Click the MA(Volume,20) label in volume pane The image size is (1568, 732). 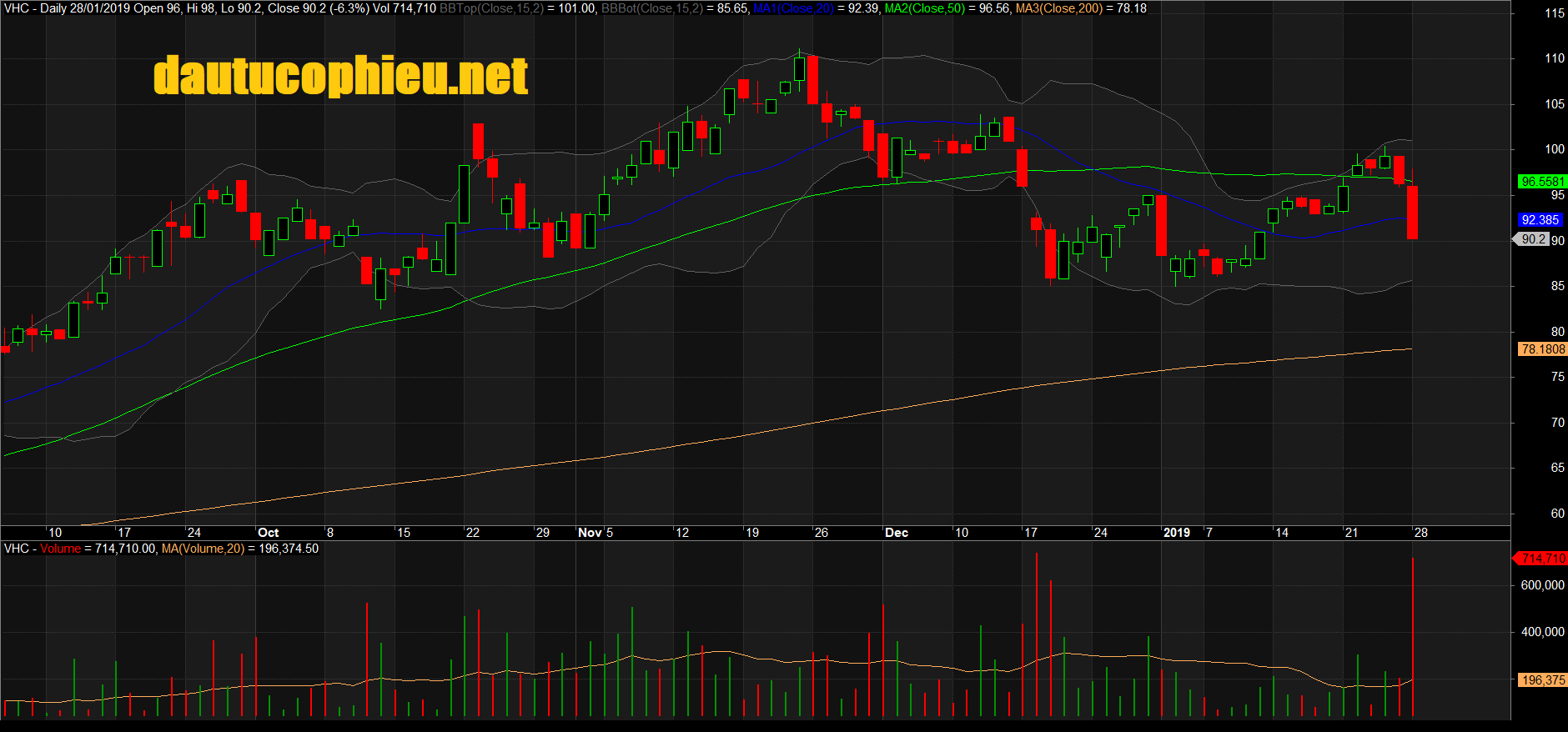coord(203,549)
